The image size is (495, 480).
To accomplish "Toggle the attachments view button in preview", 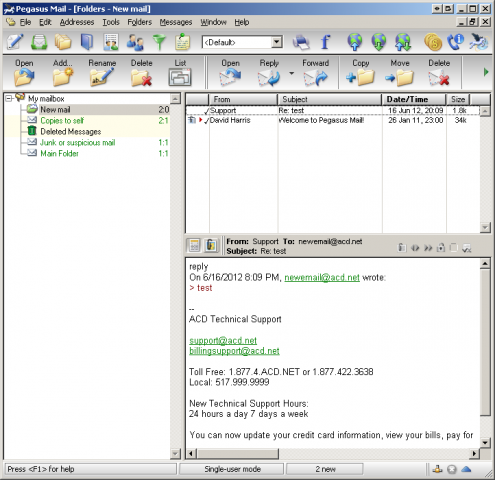I will 211,246.
